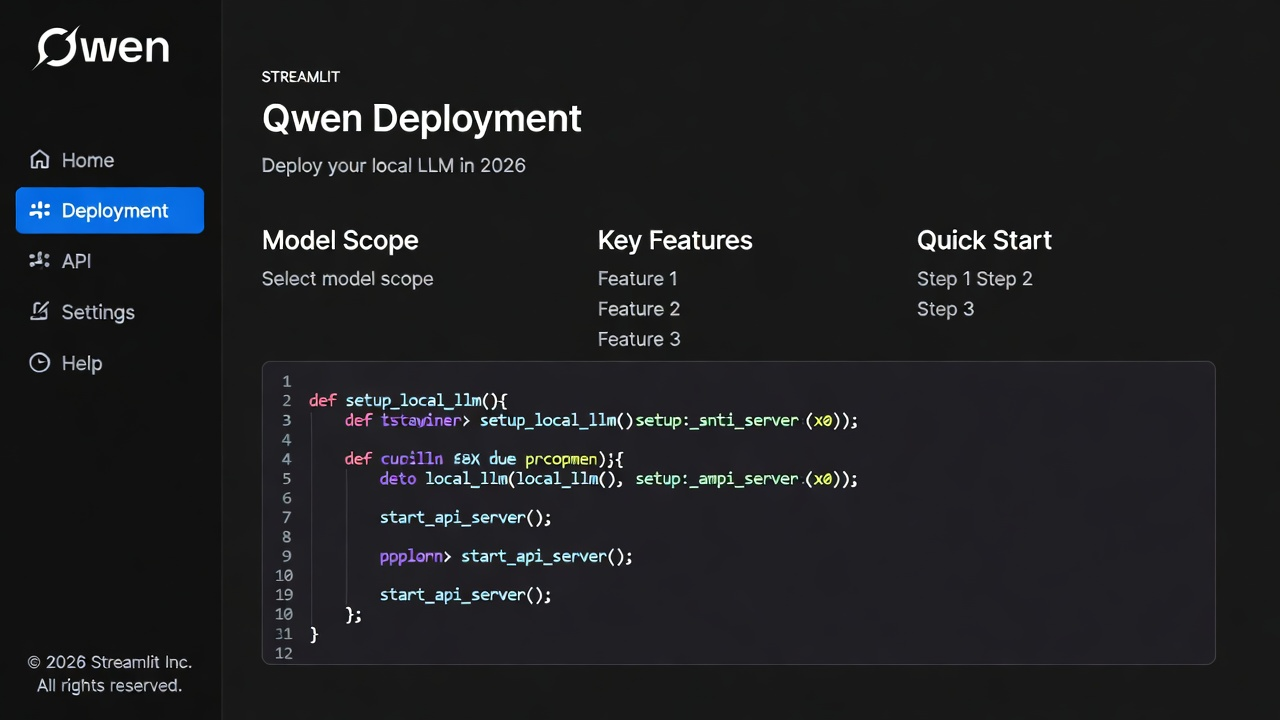
Task: Switch to the API section
Action: click(76, 261)
